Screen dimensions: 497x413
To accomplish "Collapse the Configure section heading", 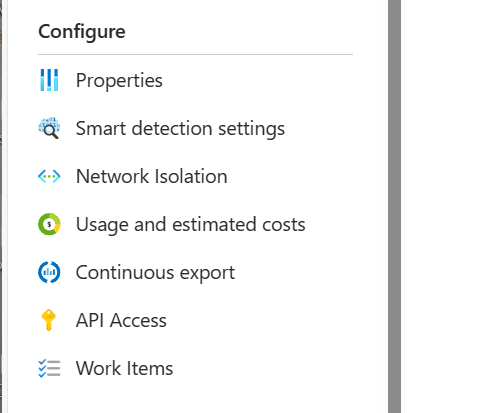I will tap(82, 32).
